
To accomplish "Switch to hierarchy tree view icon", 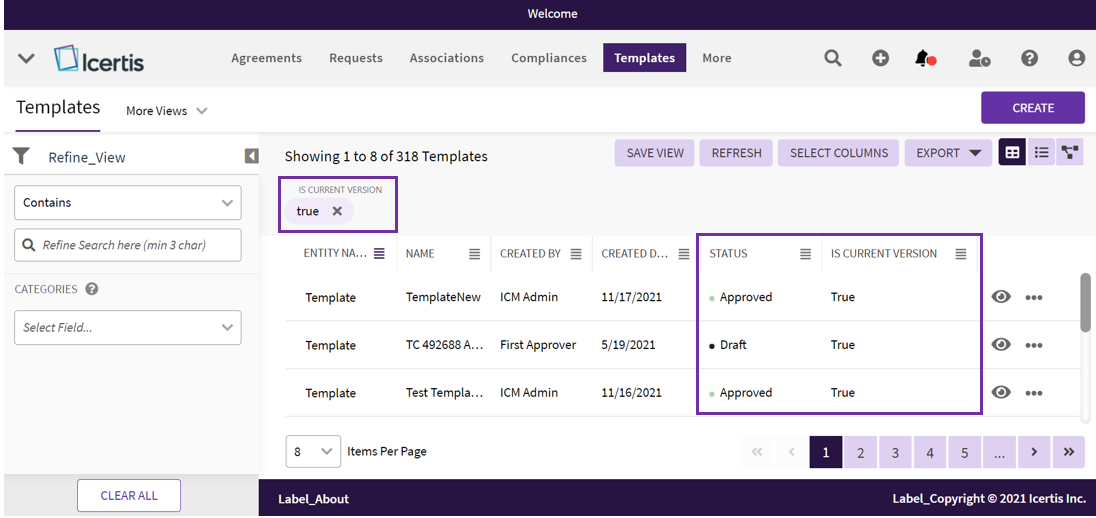I will (x=1070, y=153).
